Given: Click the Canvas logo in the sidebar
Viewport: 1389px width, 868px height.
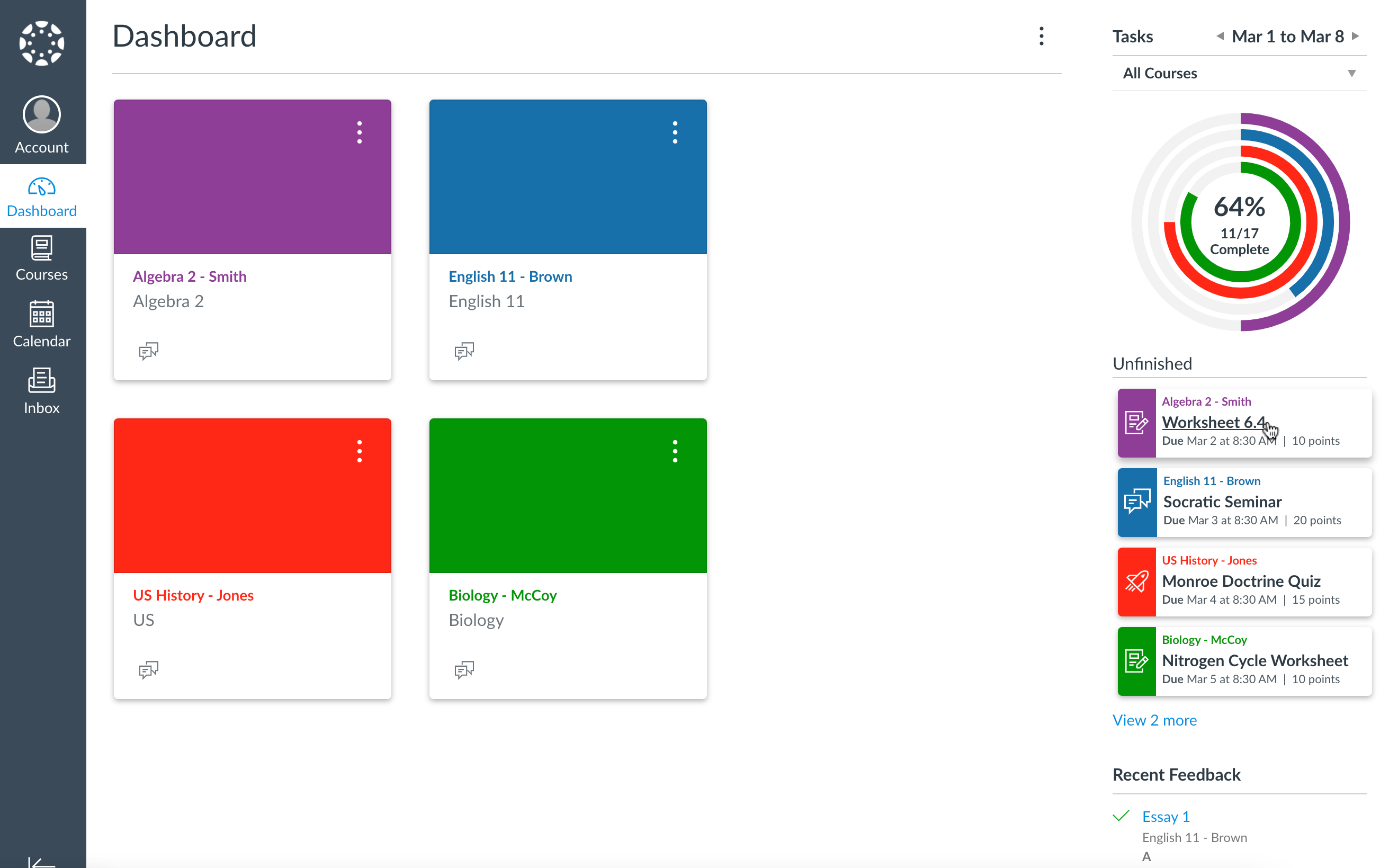Looking at the screenshot, I should [41, 43].
